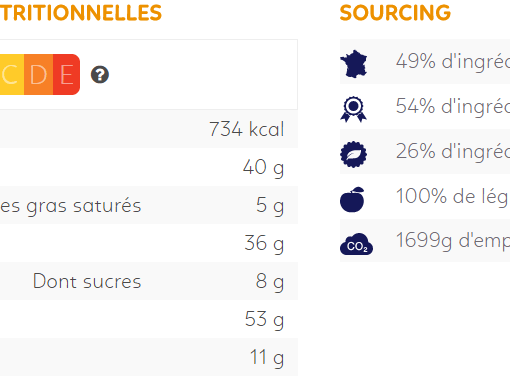Click the SOURCING section heading
This screenshot has width=510, height=378.
pos(395,13)
